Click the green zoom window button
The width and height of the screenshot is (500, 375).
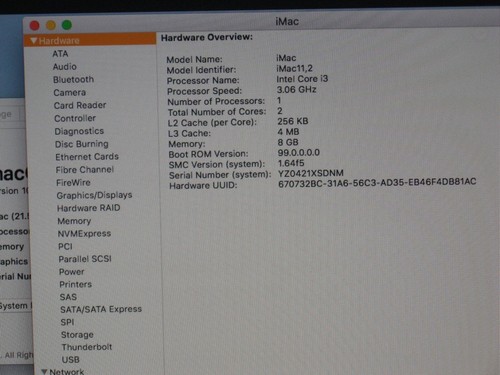click(x=67, y=25)
